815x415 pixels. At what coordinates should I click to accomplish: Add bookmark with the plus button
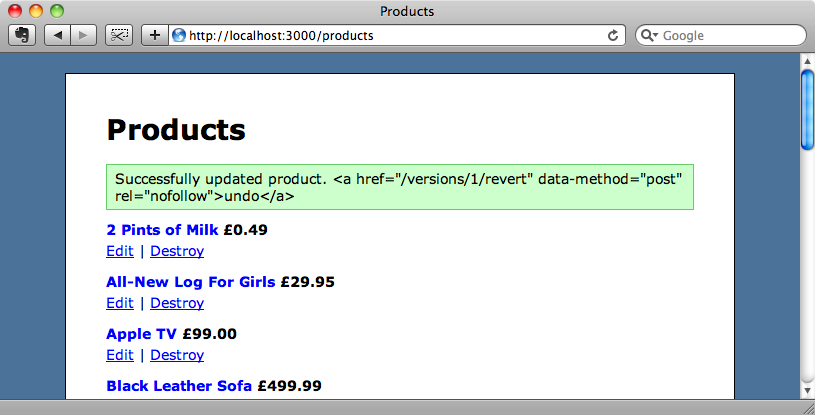pos(154,35)
